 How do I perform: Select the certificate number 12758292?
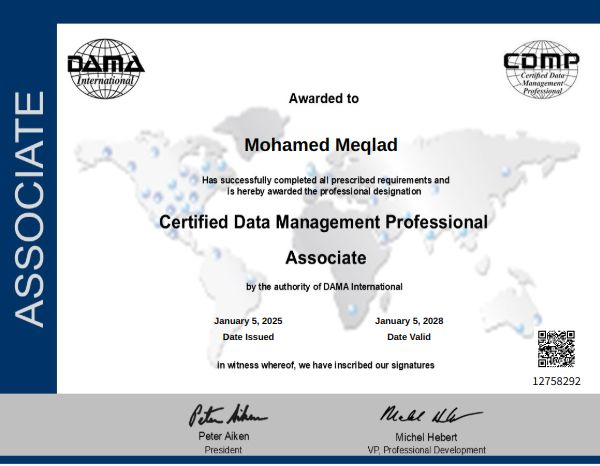(557, 381)
